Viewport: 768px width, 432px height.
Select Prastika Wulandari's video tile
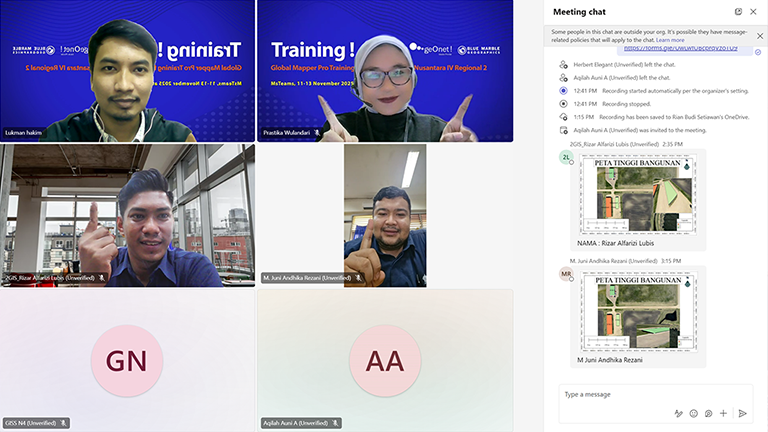click(x=385, y=70)
